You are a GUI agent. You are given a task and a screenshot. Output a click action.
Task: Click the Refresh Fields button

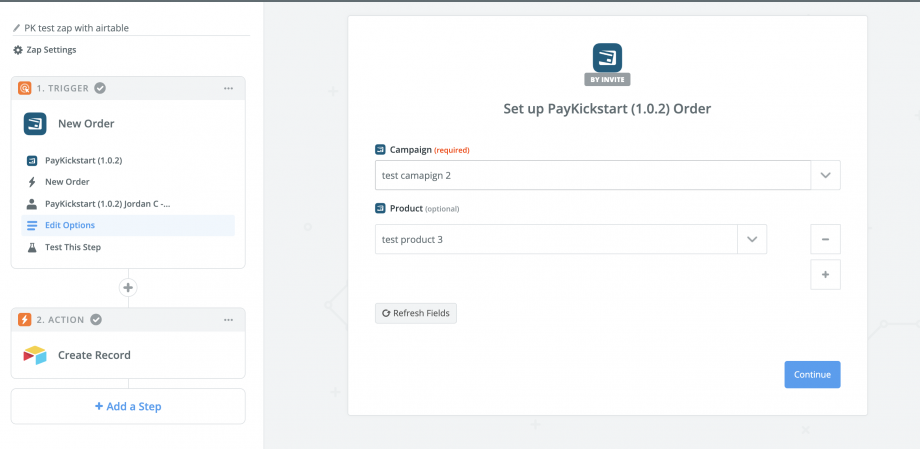click(x=416, y=313)
